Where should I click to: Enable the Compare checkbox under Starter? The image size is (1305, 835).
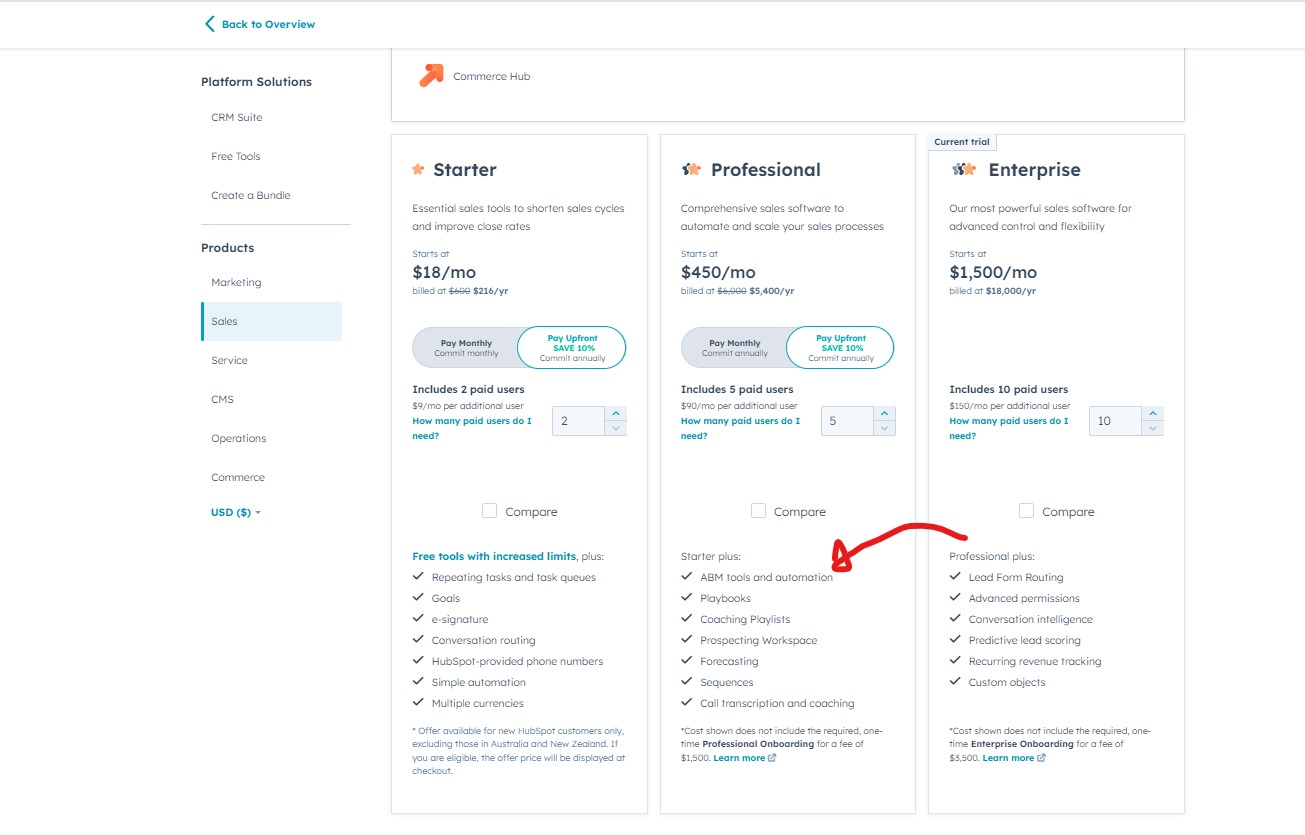[489, 510]
